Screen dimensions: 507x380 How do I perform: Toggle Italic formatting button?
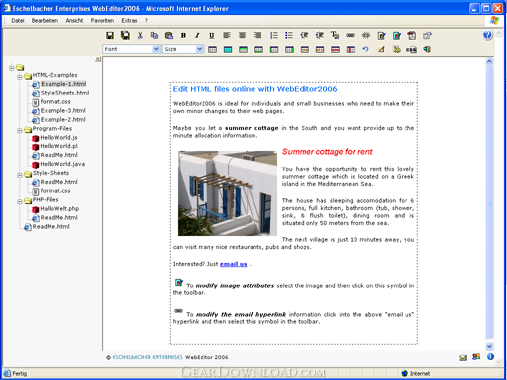click(197, 35)
